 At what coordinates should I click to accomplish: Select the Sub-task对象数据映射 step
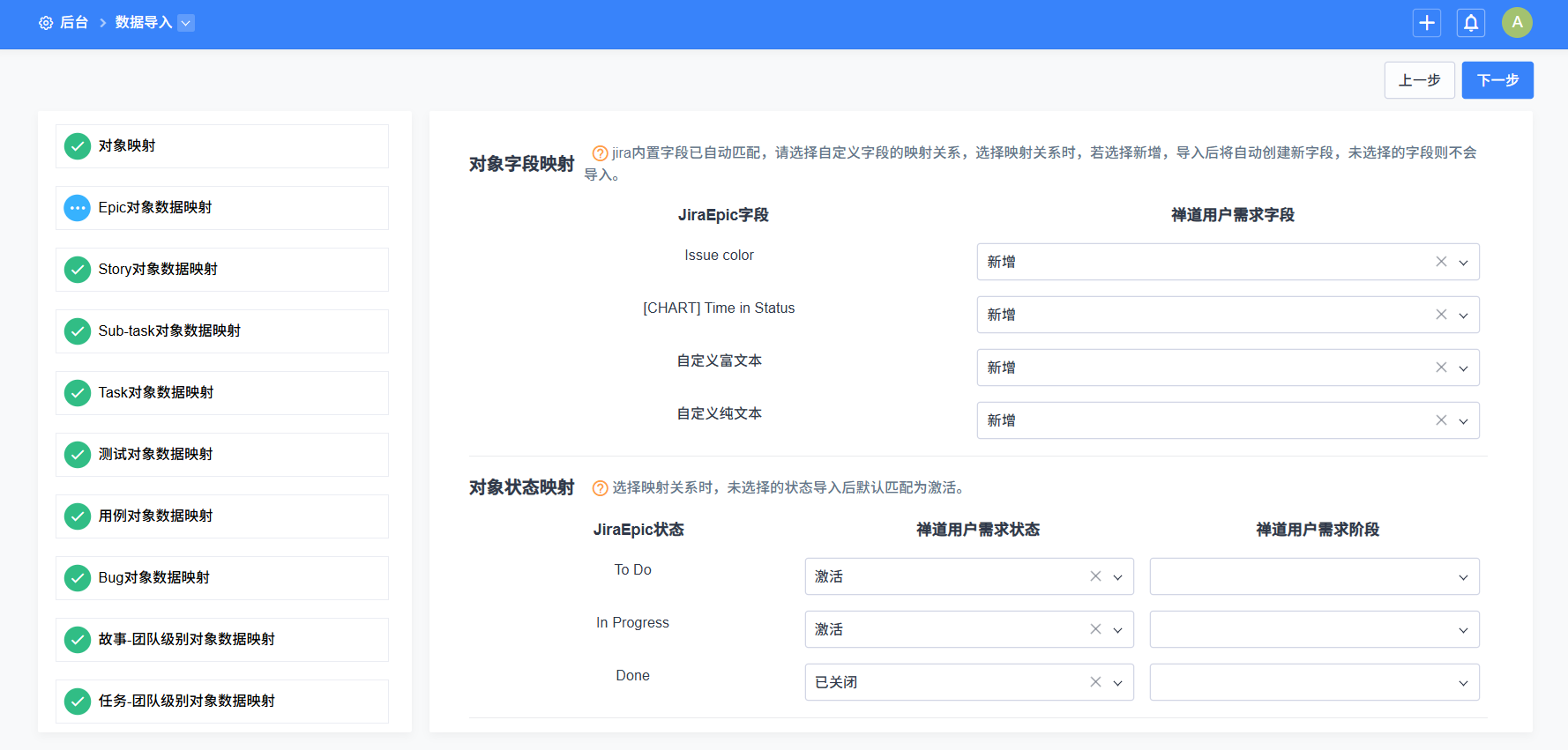222,331
